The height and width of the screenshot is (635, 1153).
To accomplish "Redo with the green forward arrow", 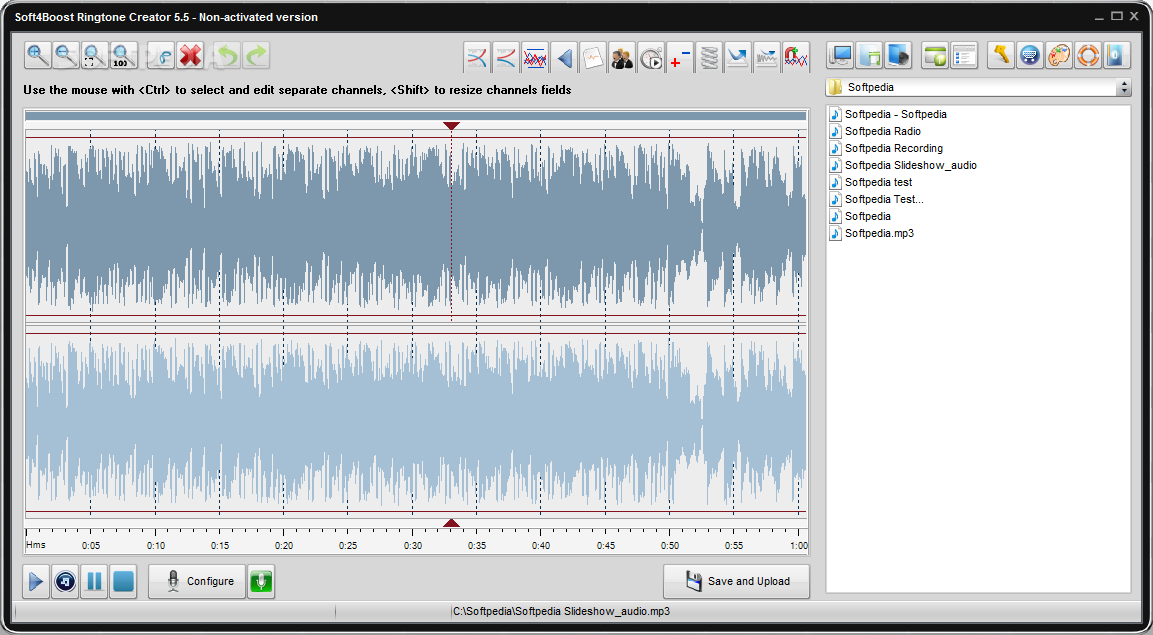I will coord(257,56).
